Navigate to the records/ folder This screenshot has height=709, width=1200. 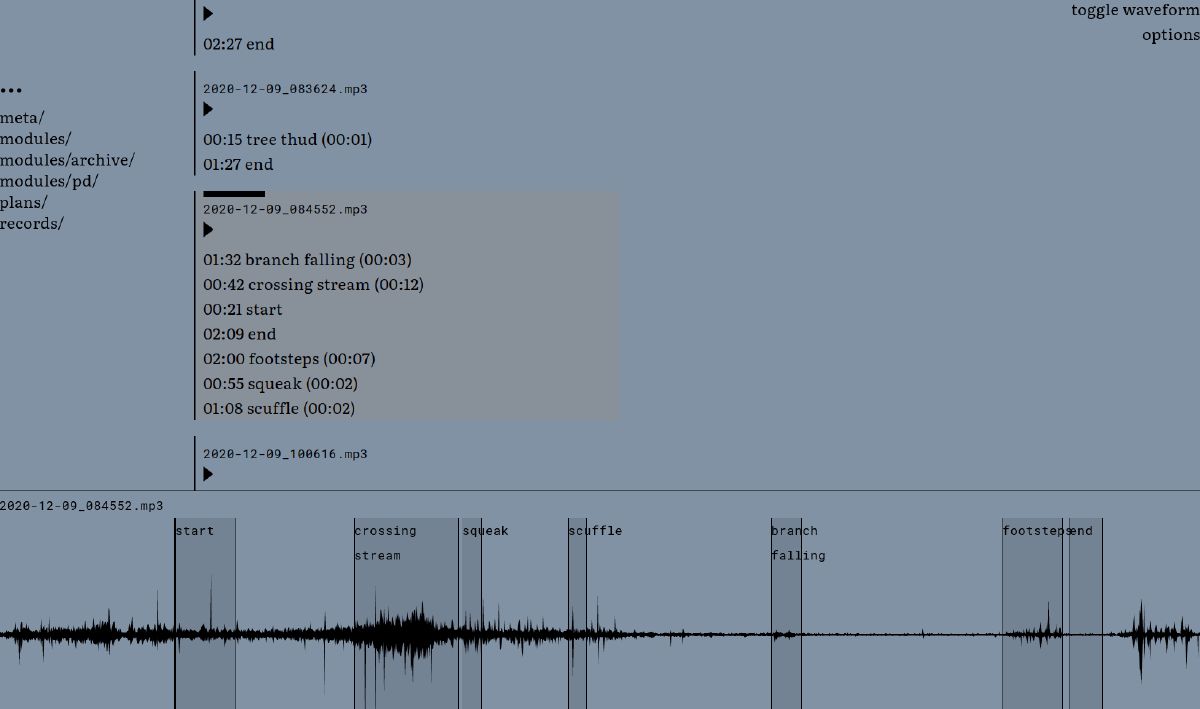[x=31, y=224]
